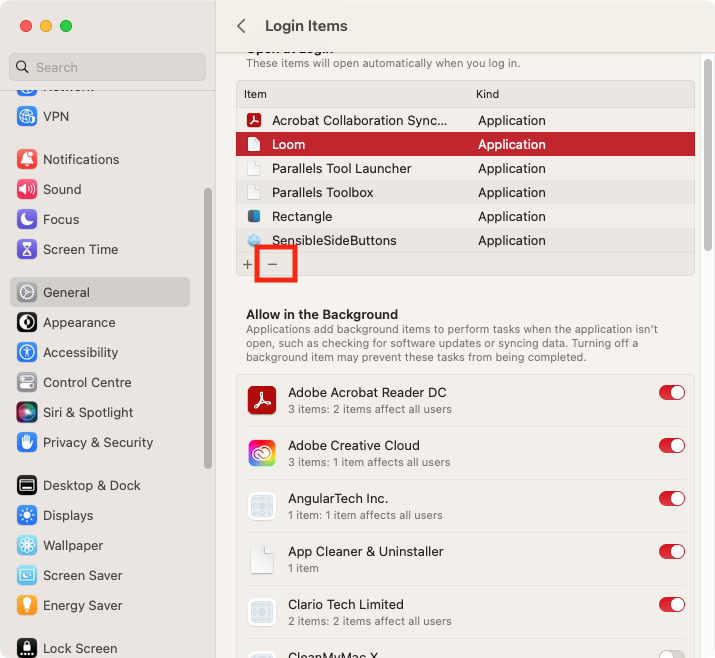Open Screen Time settings

[100, 249]
